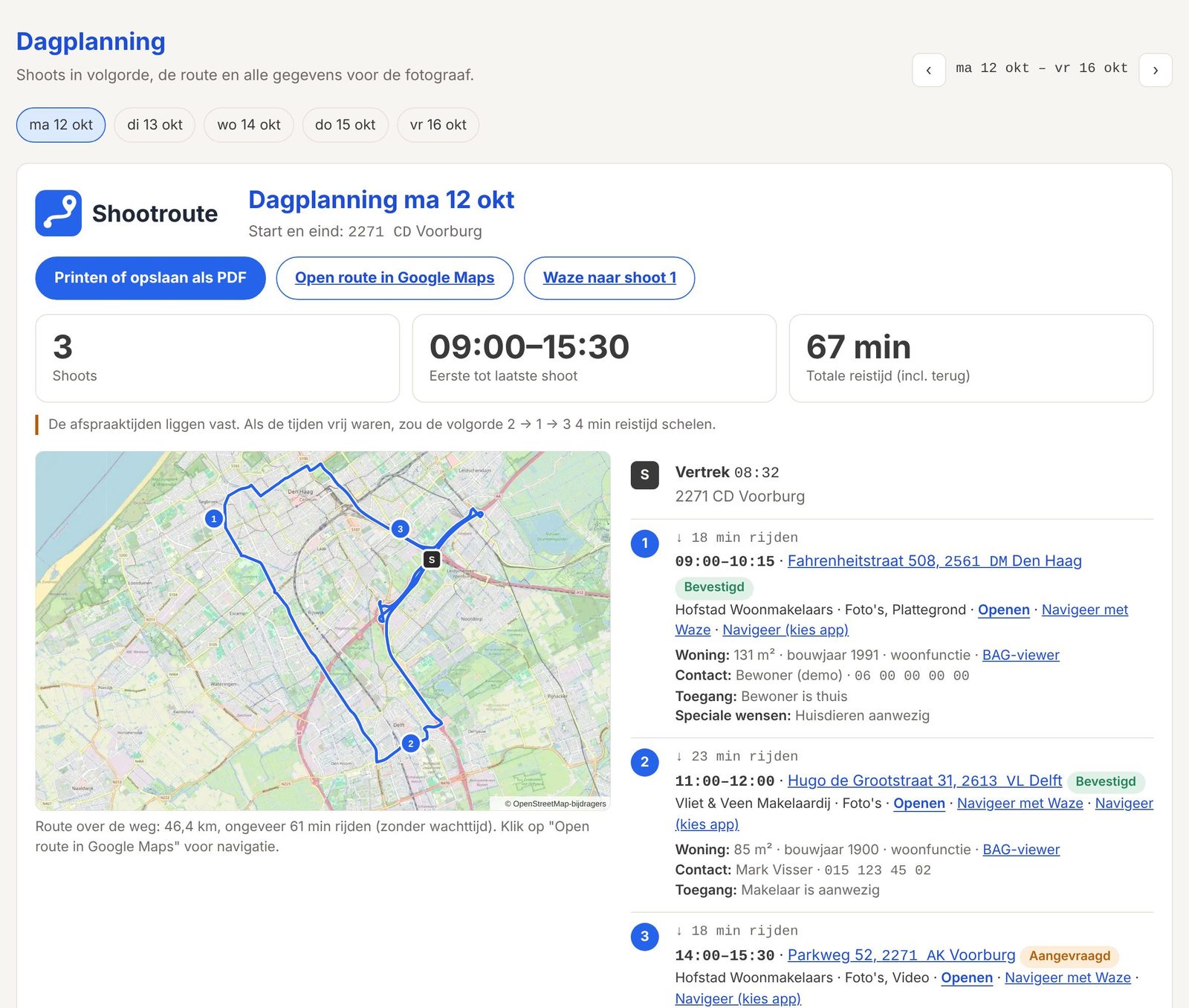Click the Huisdieren aanwezig note
This screenshot has width=1189, height=1008.
(x=862, y=716)
